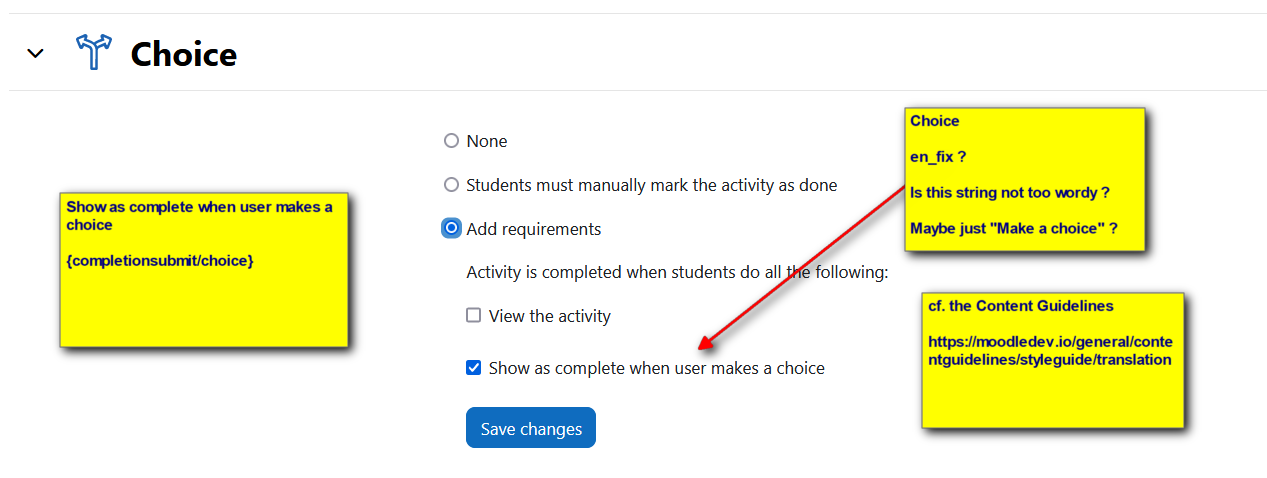The height and width of the screenshot is (478, 1267).
Task: Uncheck Show as complete when user makes a choice
Action: [x=474, y=368]
